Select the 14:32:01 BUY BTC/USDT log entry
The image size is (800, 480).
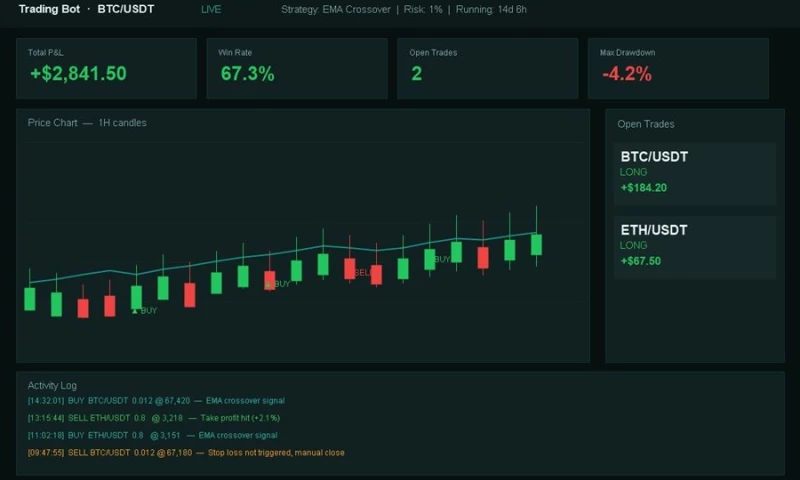point(156,401)
